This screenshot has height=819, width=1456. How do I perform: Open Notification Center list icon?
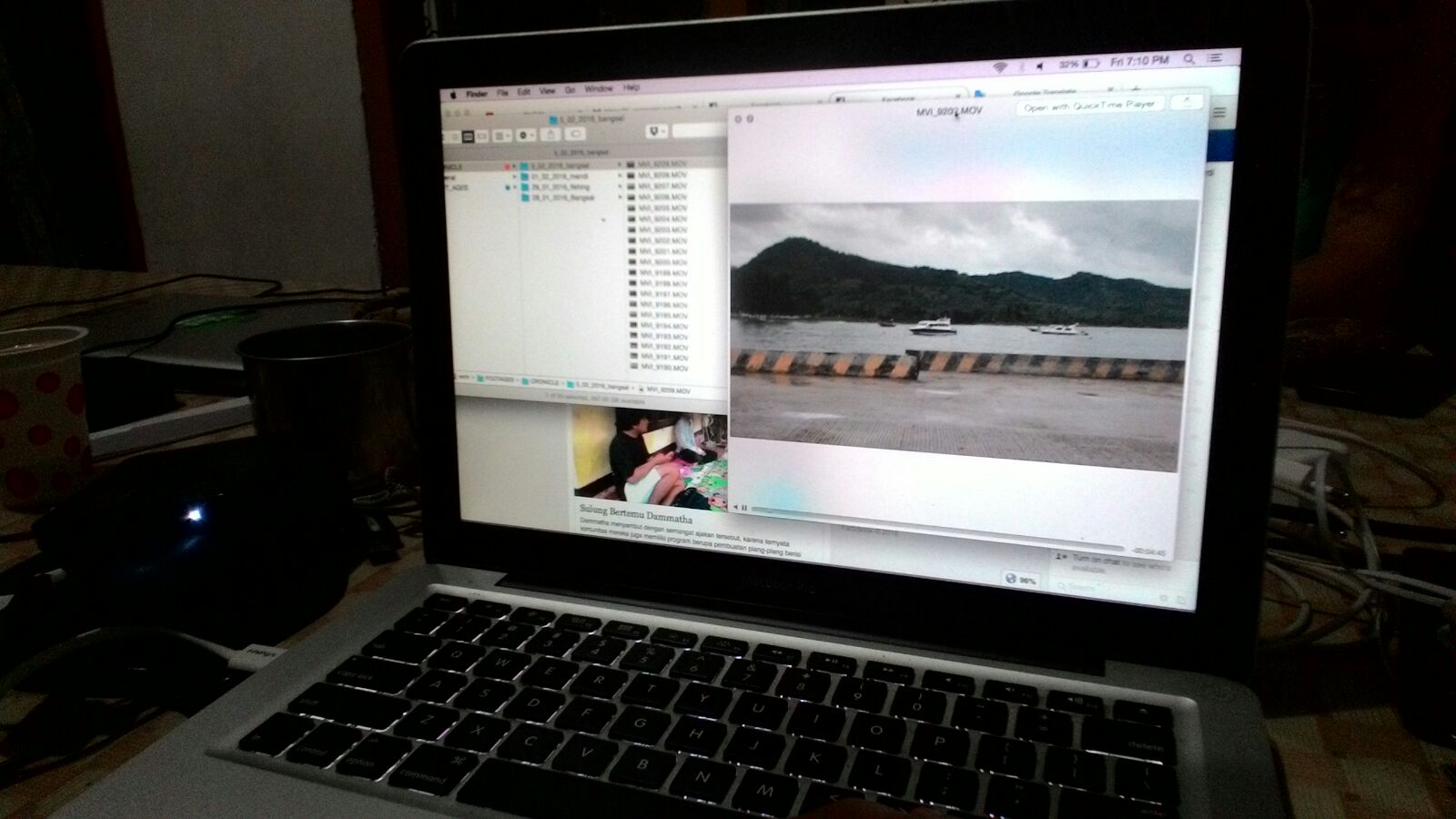pyautogui.click(x=1215, y=57)
